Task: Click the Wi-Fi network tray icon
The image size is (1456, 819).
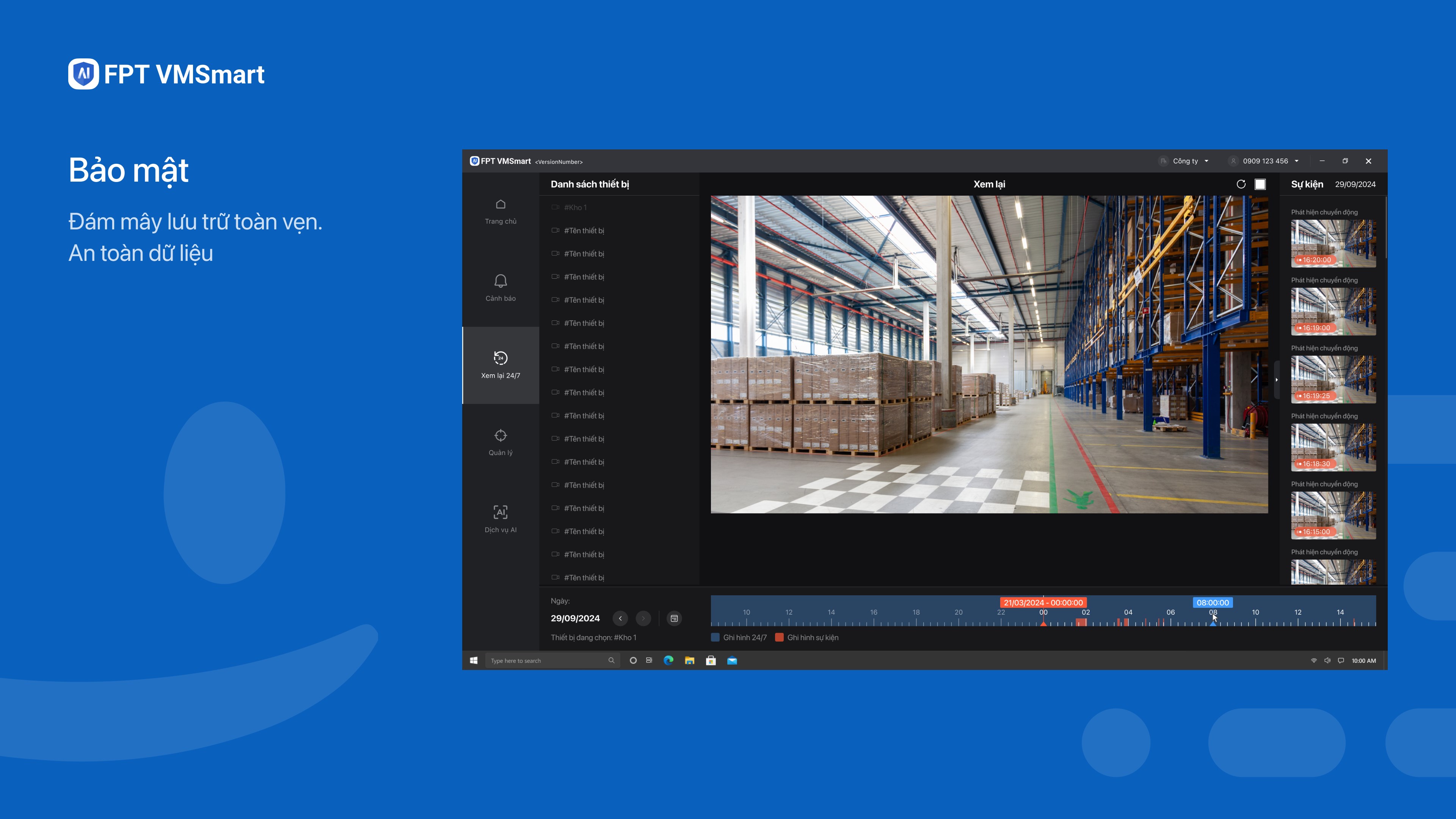Action: 1313,661
